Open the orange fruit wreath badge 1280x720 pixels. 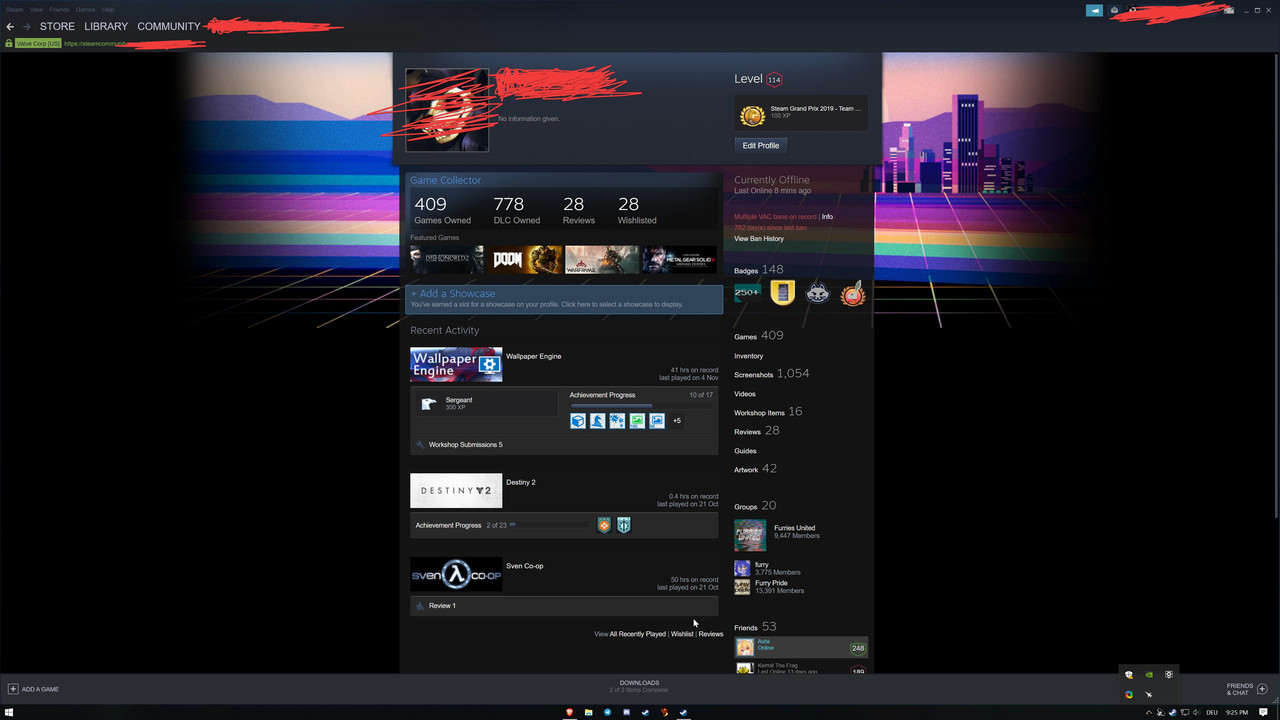click(x=853, y=293)
